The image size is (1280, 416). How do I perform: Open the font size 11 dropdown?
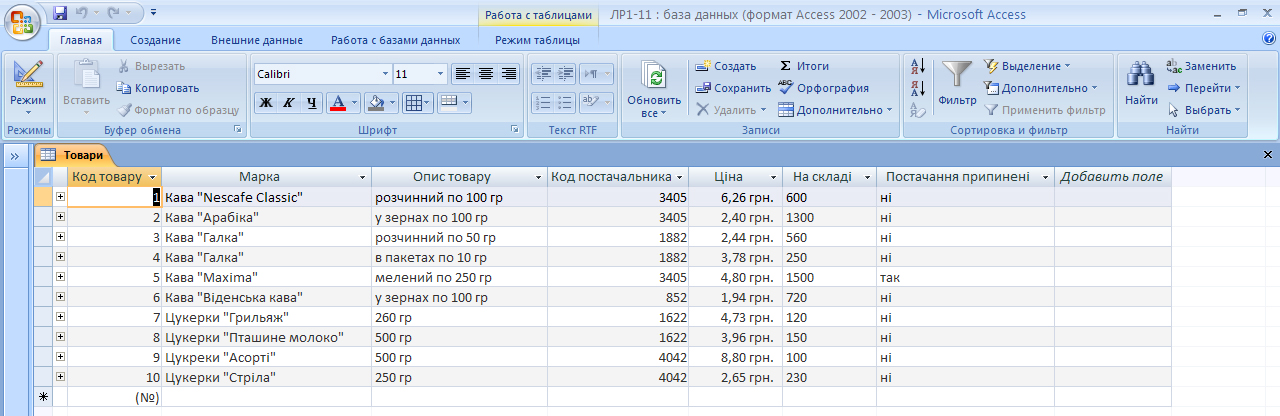[x=441, y=74]
